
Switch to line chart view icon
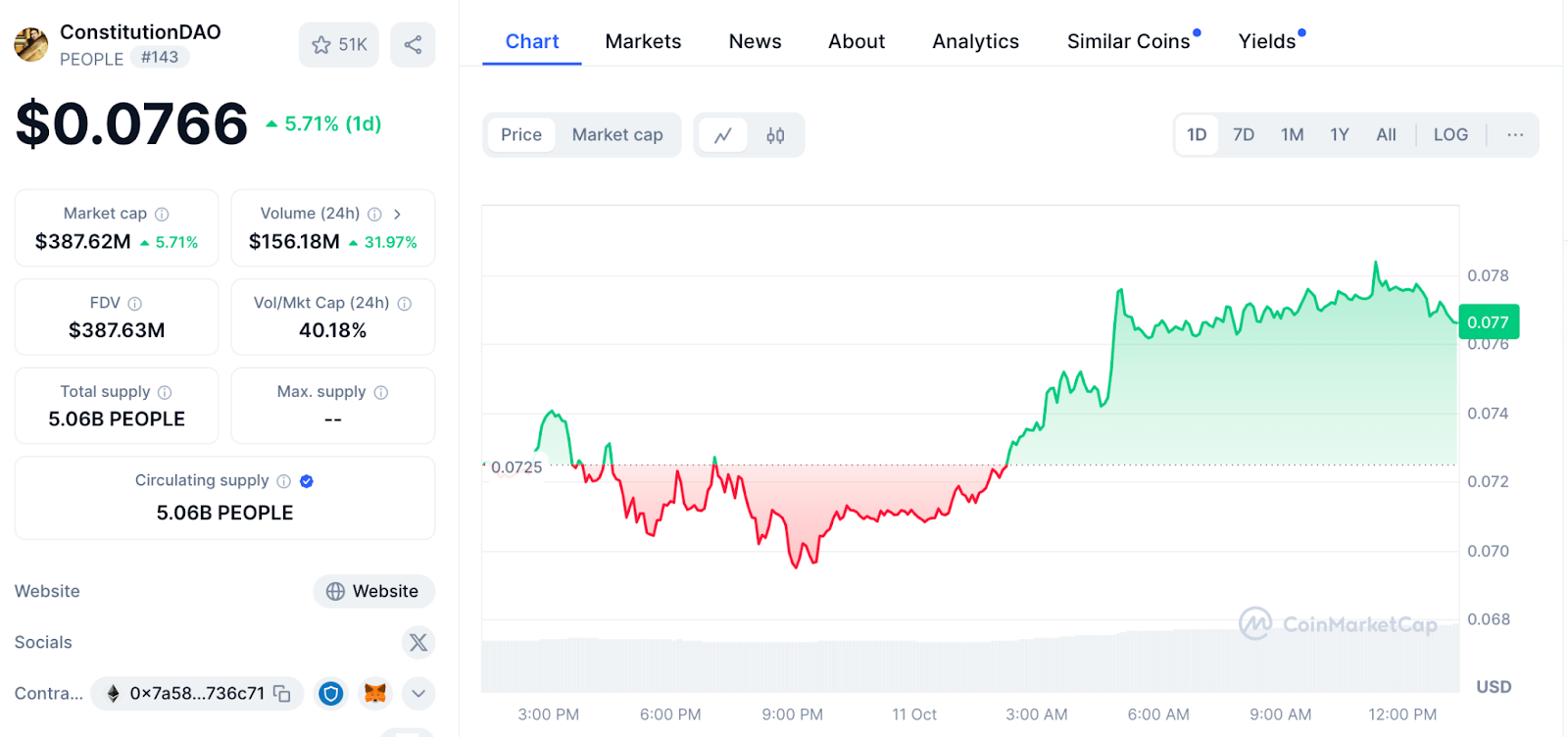pyautogui.click(x=723, y=135)
